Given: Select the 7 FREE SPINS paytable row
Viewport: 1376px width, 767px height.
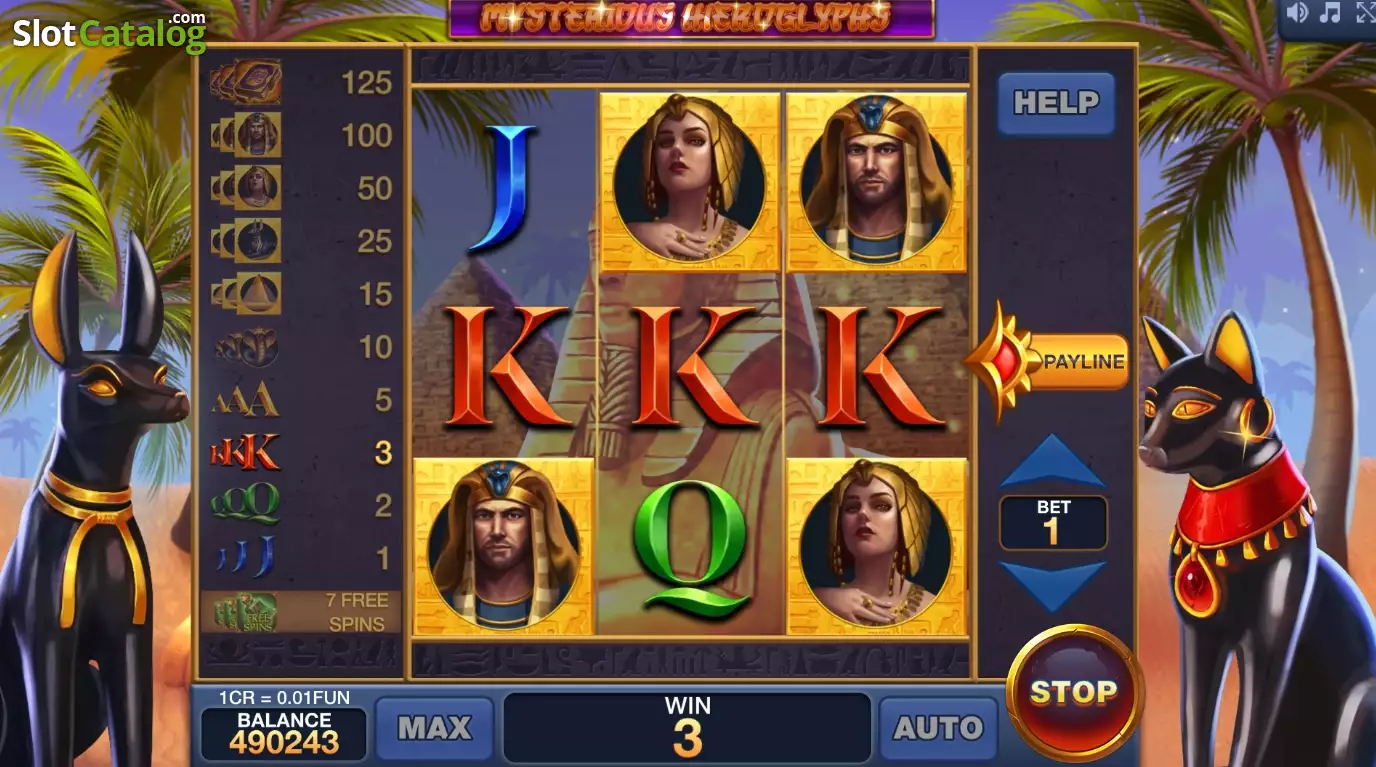Looking at the screenshot, I should pyautogui.click(x=301, y=612).
